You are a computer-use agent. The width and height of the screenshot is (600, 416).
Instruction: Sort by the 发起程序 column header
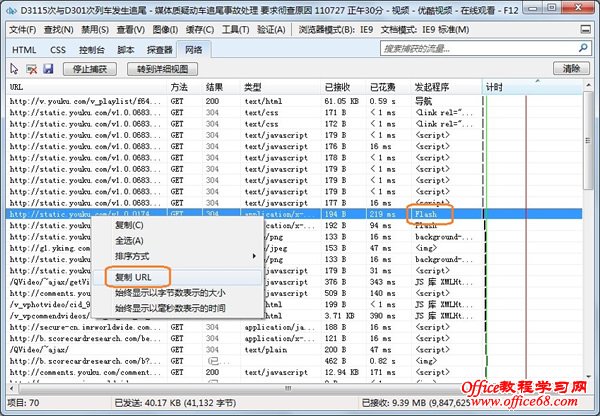(447, 87)
